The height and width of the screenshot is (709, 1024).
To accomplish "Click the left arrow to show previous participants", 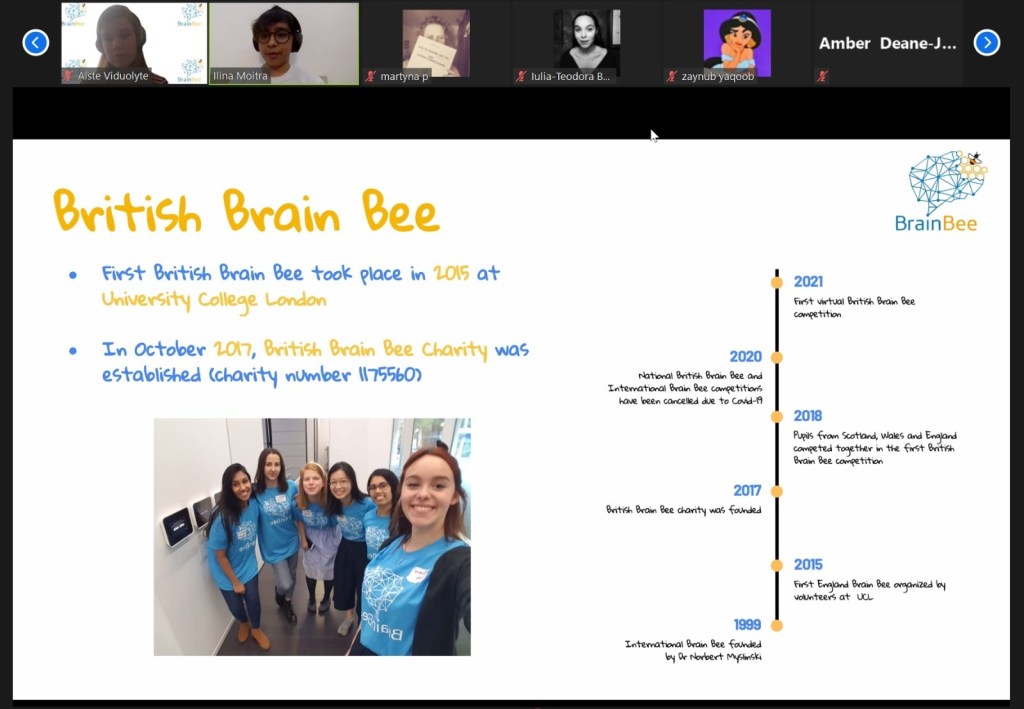I will 36,42.
